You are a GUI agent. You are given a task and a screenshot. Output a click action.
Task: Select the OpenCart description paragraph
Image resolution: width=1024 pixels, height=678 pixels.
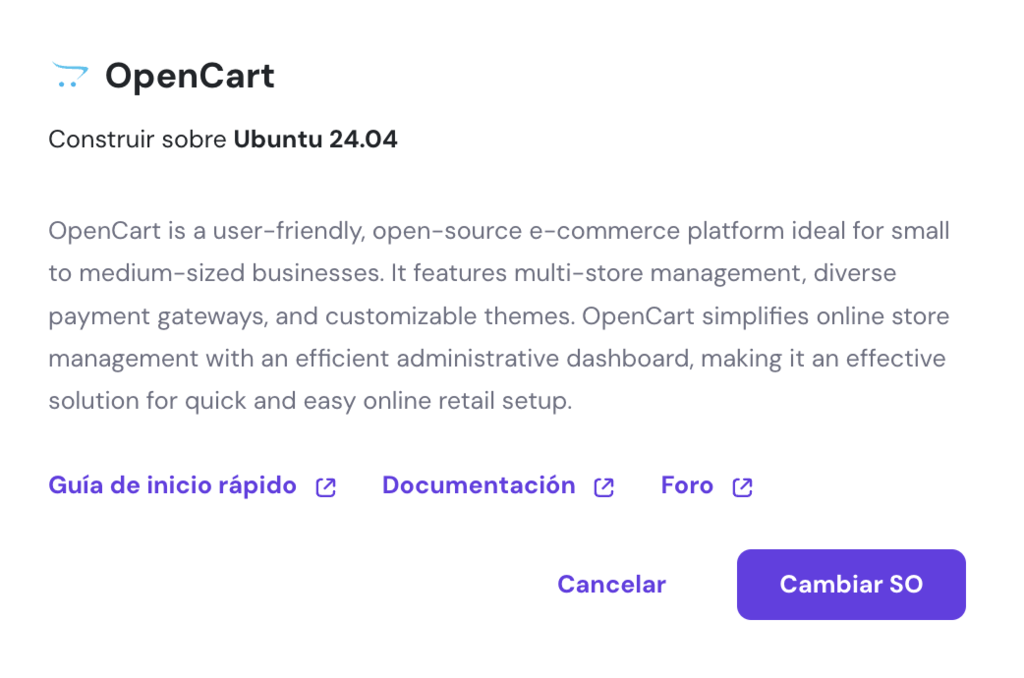[x=498, y=315]
